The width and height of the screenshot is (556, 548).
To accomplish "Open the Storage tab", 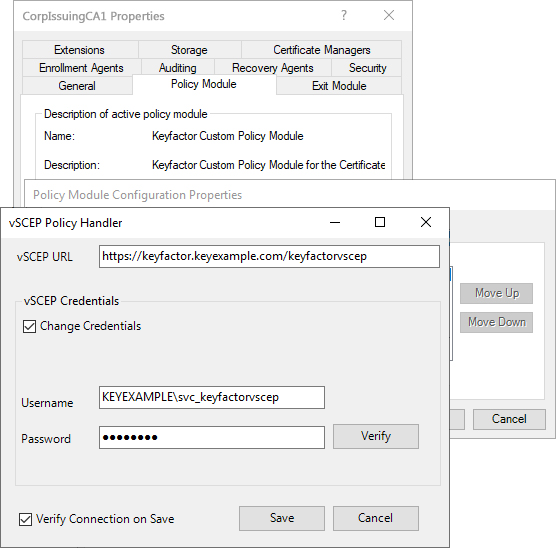I will [190, 50].
